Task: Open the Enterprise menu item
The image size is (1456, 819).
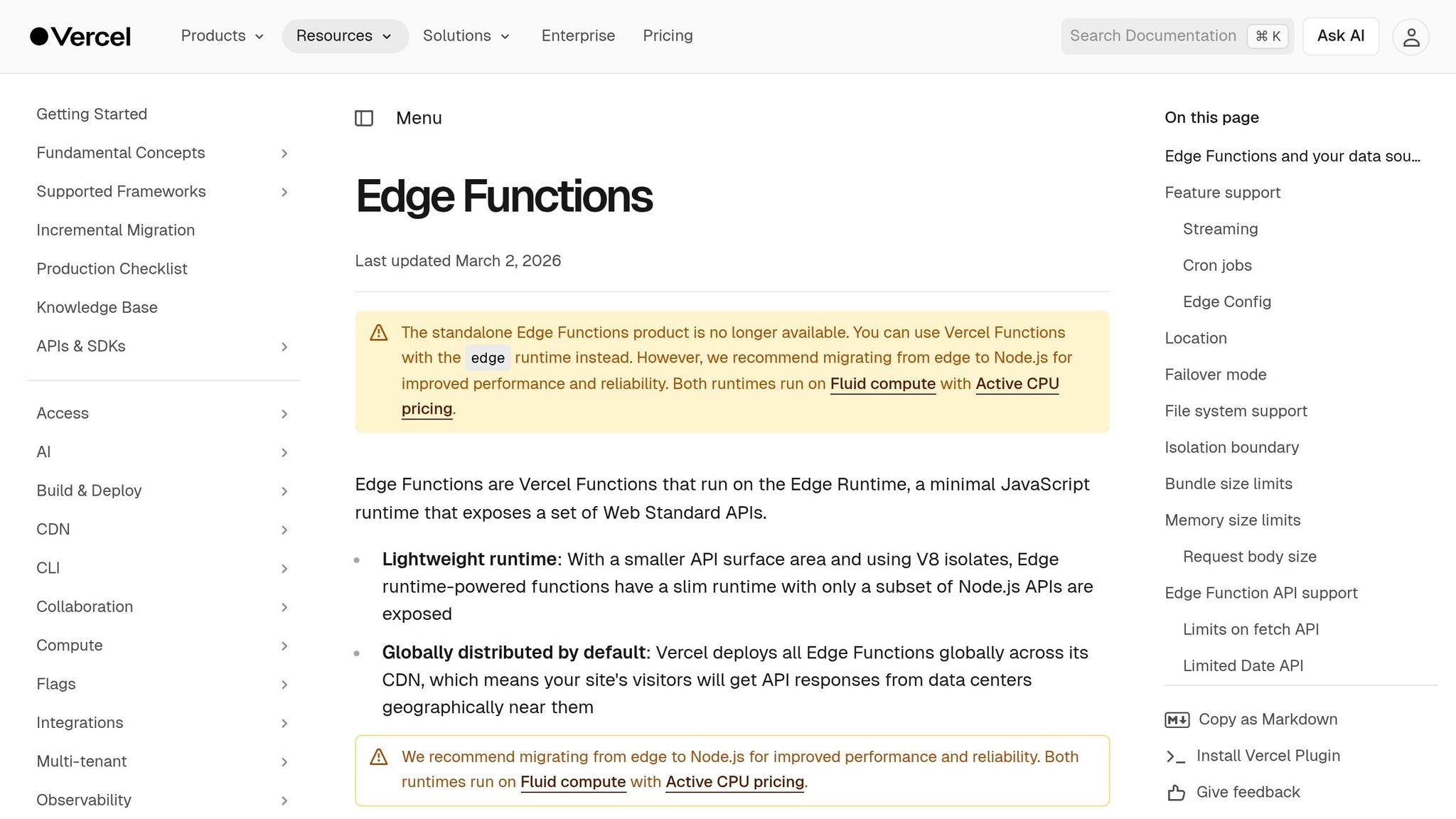Action: [x=578, y=36]
